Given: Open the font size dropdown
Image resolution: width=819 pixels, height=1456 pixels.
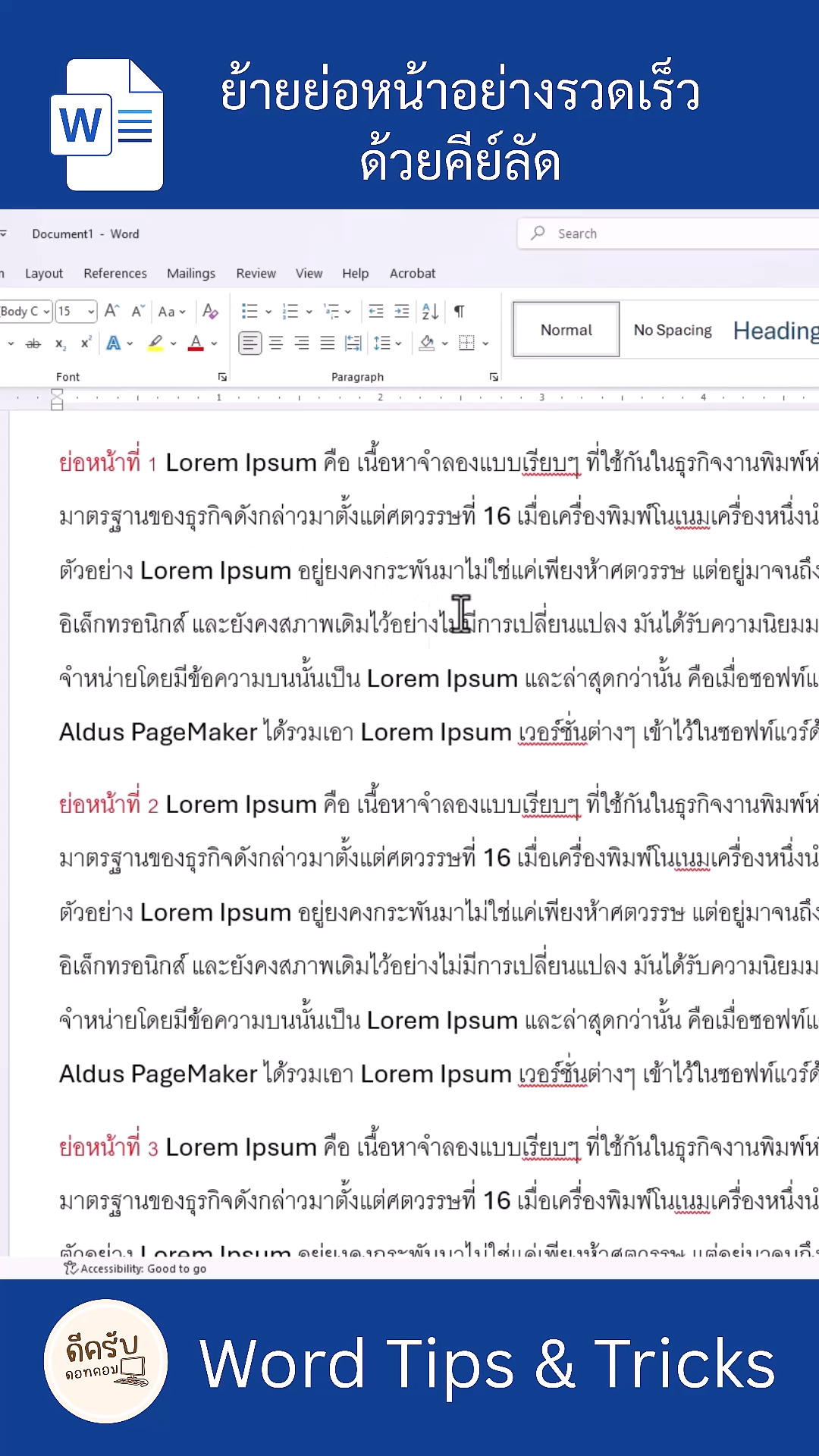Looking at the screenshot, I should point(91,312).
